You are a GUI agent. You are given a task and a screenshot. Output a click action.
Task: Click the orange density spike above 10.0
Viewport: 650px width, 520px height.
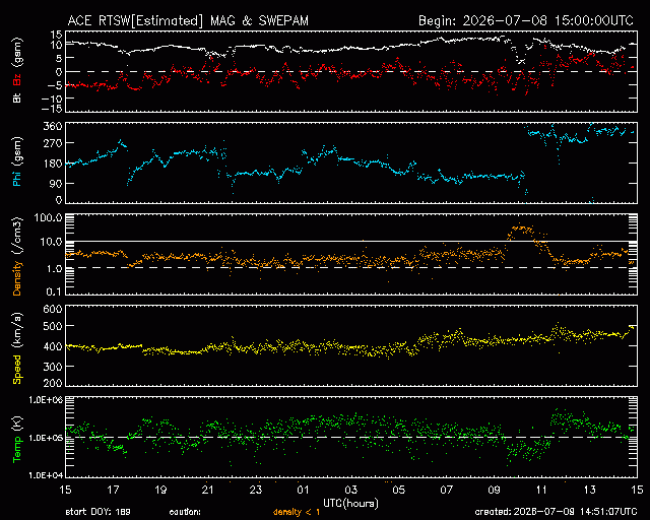(x=521, y=231)
